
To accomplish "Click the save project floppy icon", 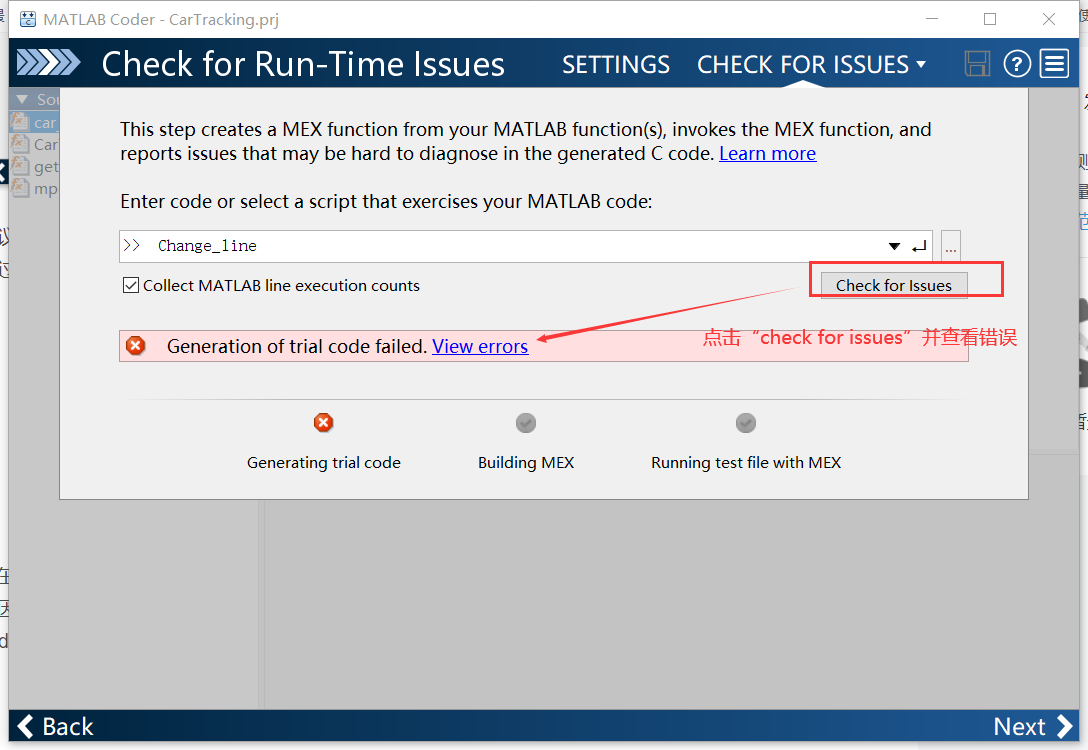I will 977,64.
